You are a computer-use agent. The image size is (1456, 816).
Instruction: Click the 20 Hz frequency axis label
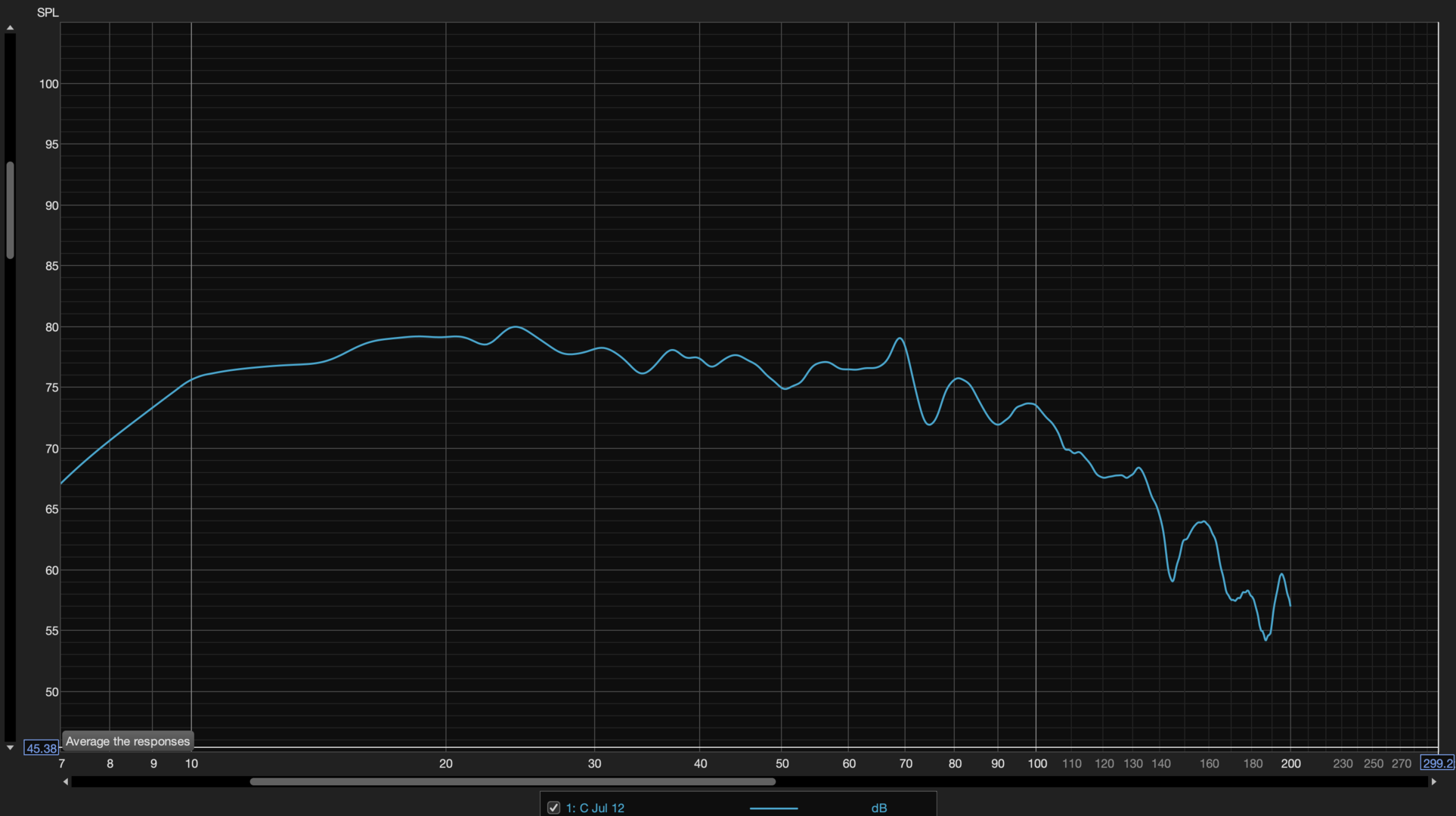pyautogui.click(x=446, y=764)
